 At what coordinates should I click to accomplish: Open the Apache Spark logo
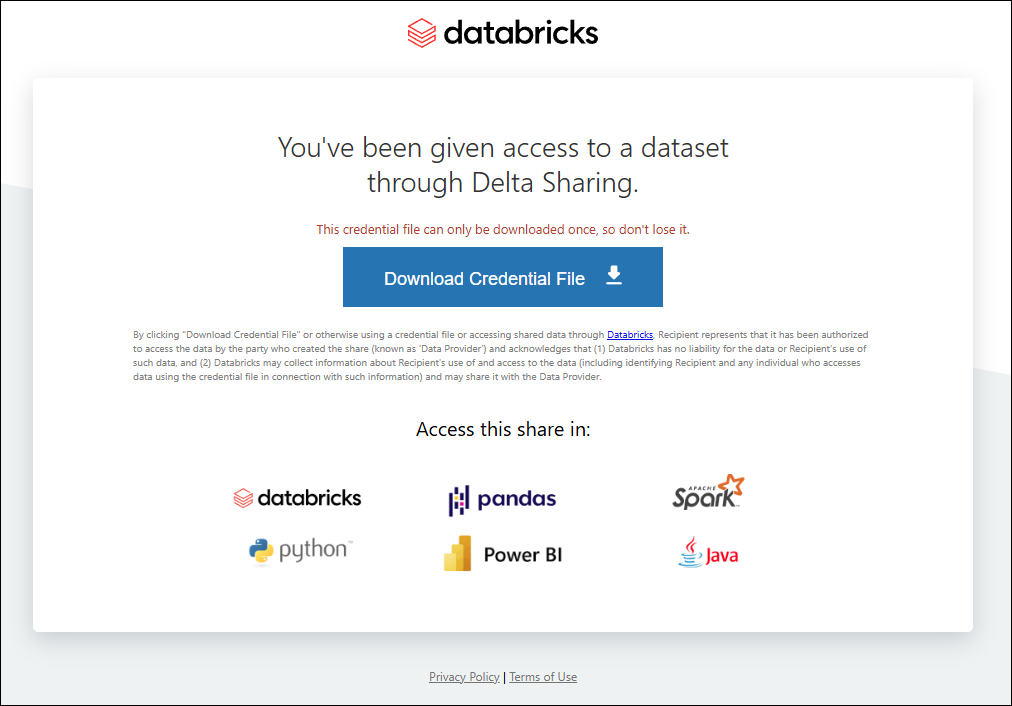click(709, 492)
